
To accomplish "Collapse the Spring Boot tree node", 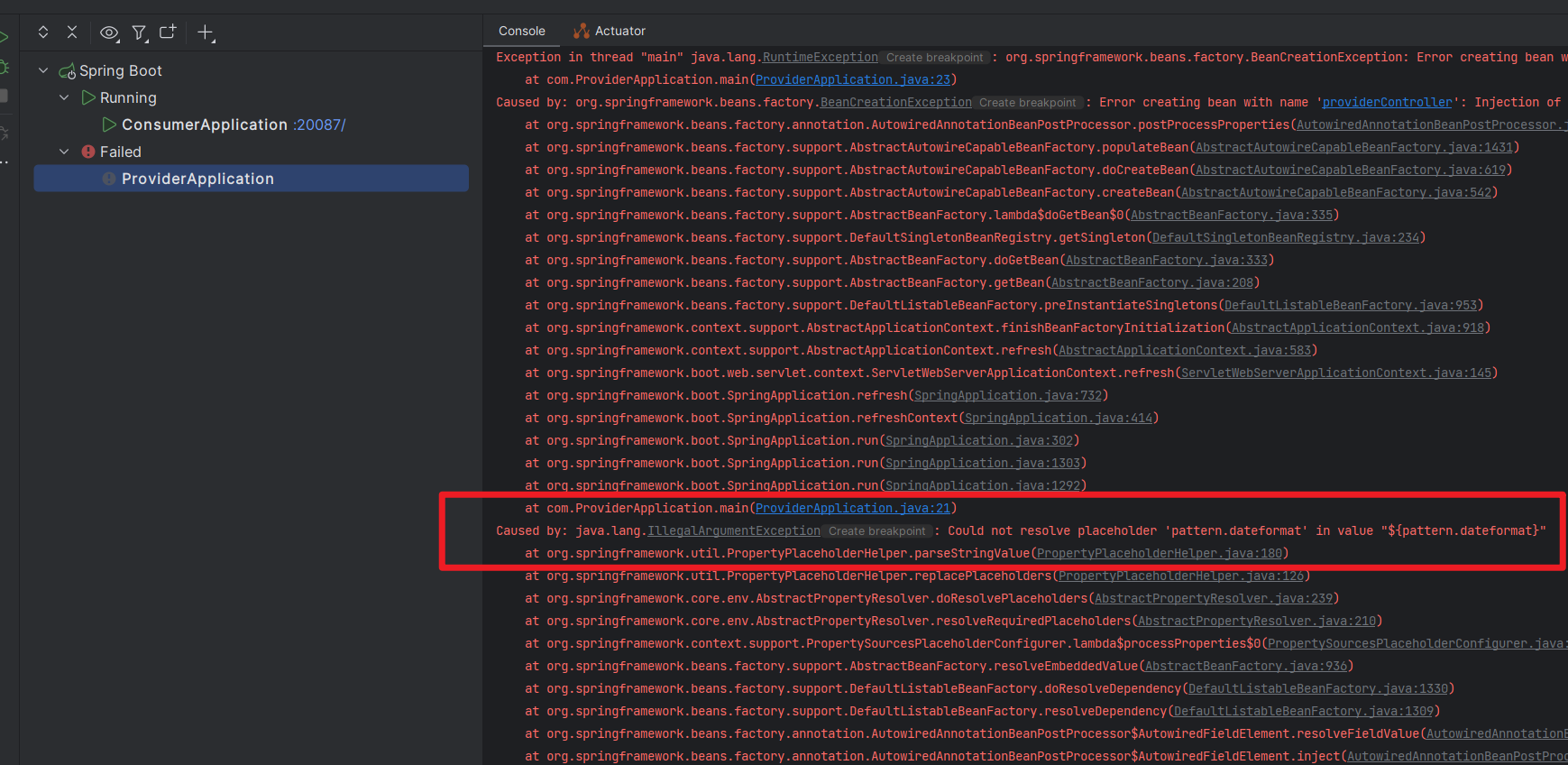I will pyautogui.click(x=43, y=70).
